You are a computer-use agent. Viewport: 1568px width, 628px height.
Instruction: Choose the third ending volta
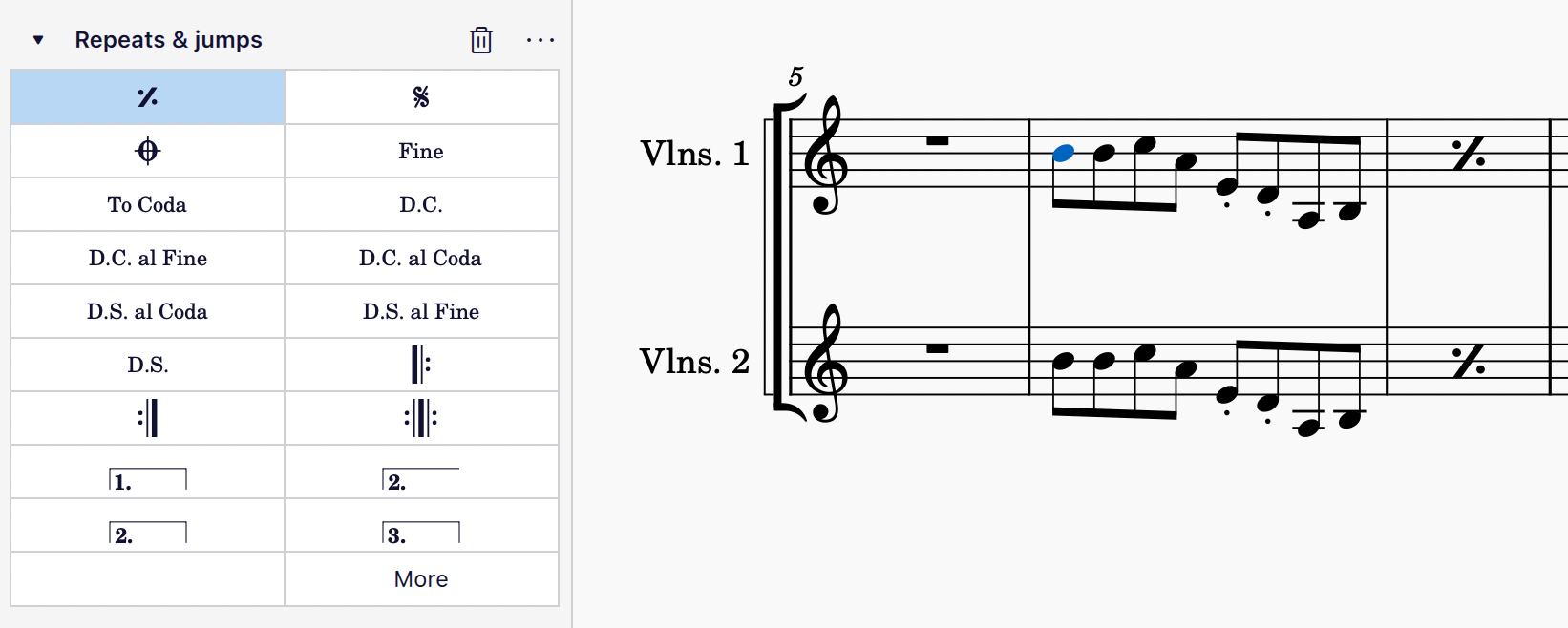(x=421, y=526)
